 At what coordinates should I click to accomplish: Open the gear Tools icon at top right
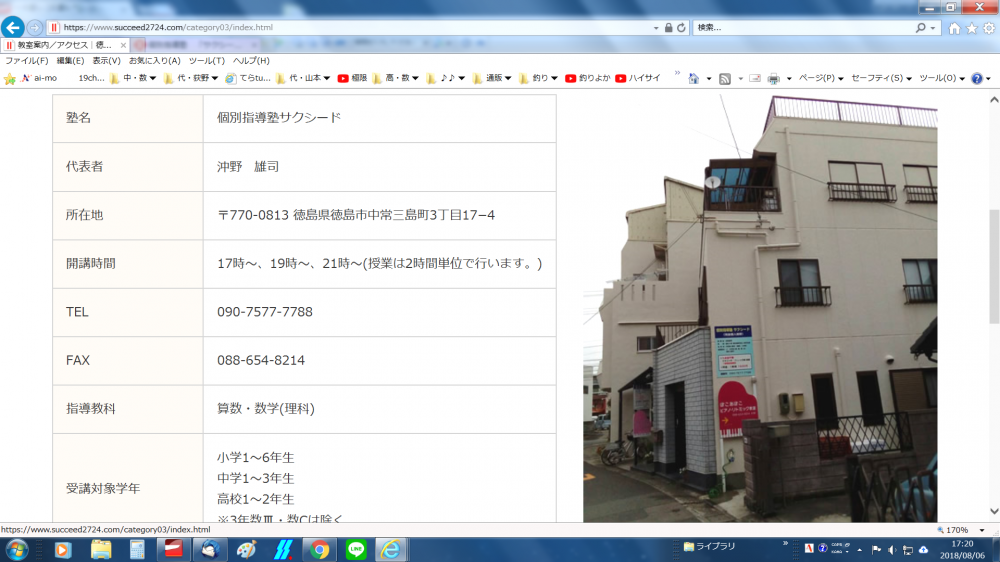tap(989, 28)
